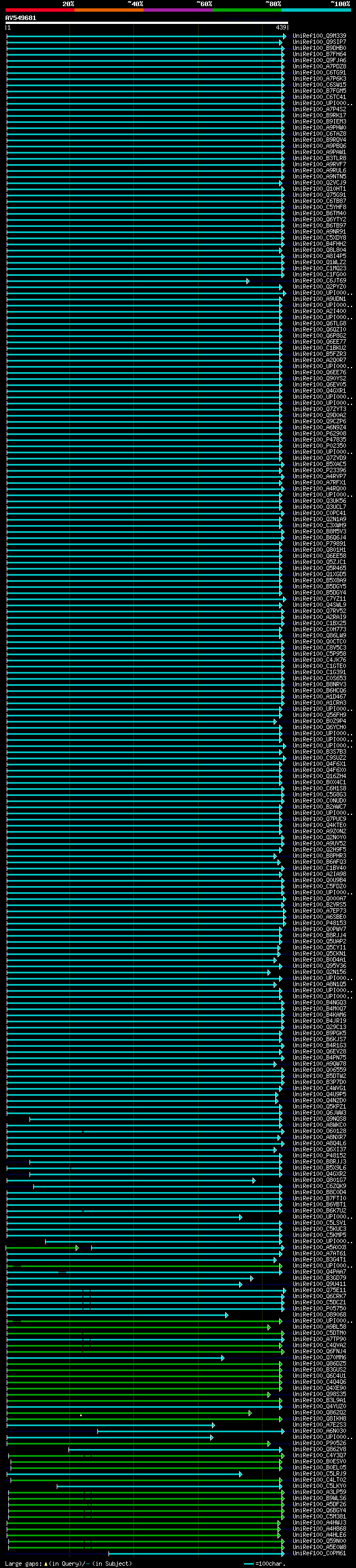Viewport: 356px width, 1568px height.
Task: Select label UniRef100_C1GTE0
Action: 319,666
